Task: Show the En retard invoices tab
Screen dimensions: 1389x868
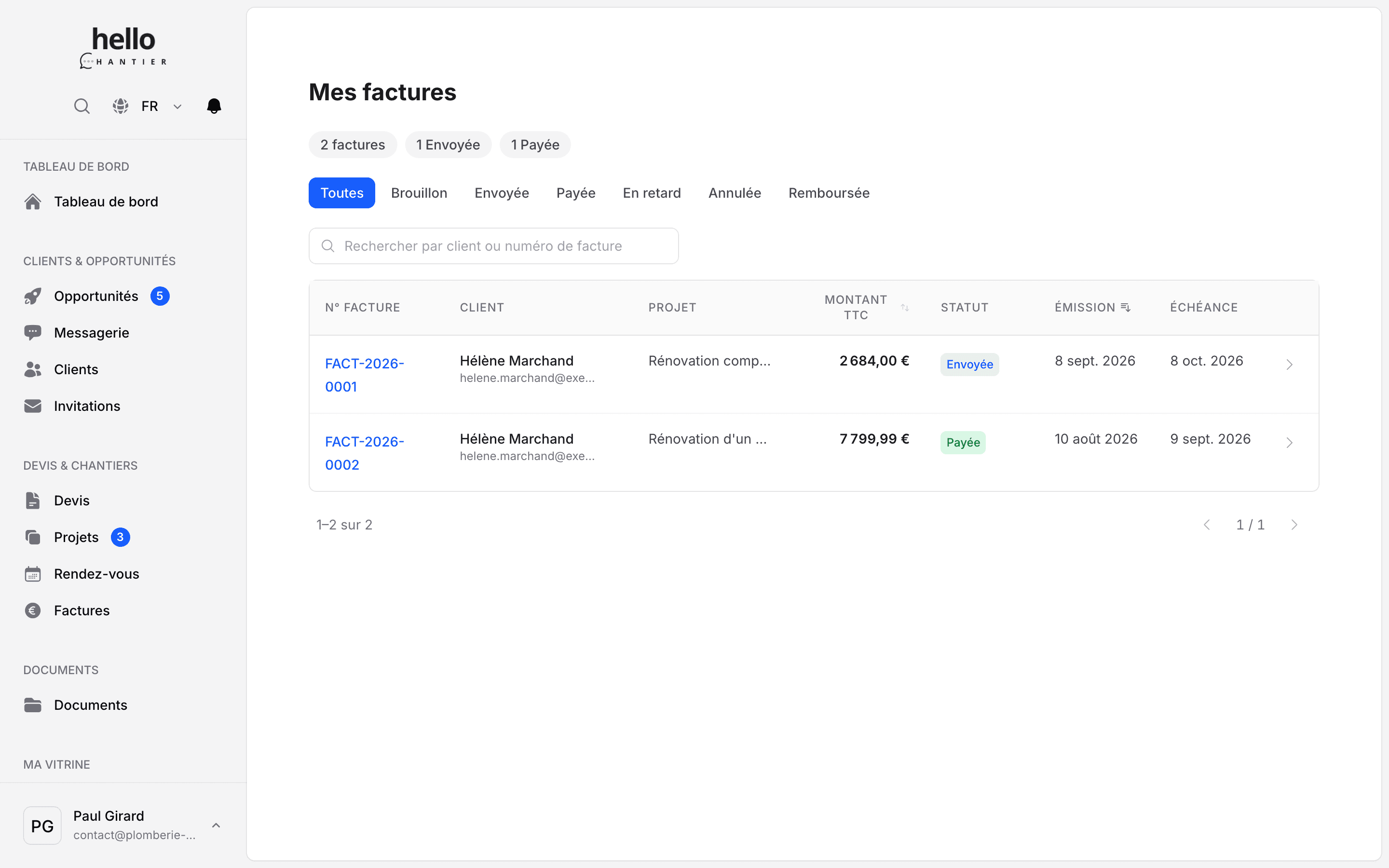Action: point(652,193)
